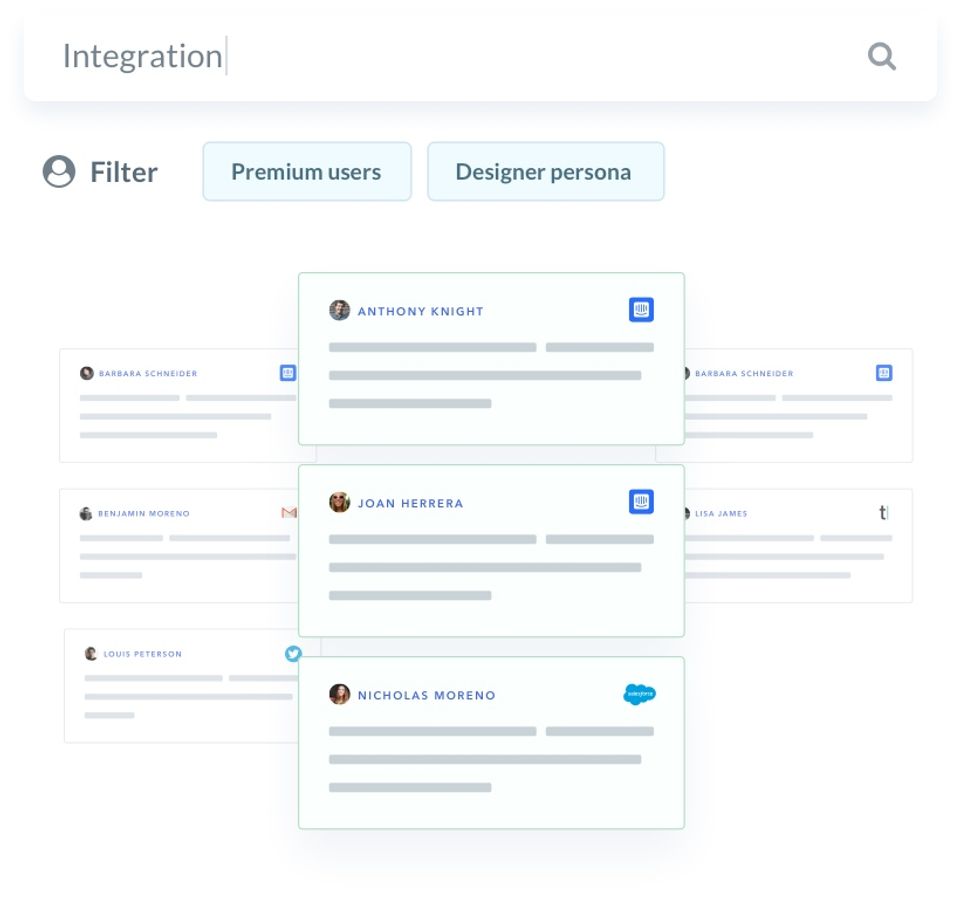Click Louis Peterson's avatar
Viewport: 960px width, 899px height.
coord(91,654)
